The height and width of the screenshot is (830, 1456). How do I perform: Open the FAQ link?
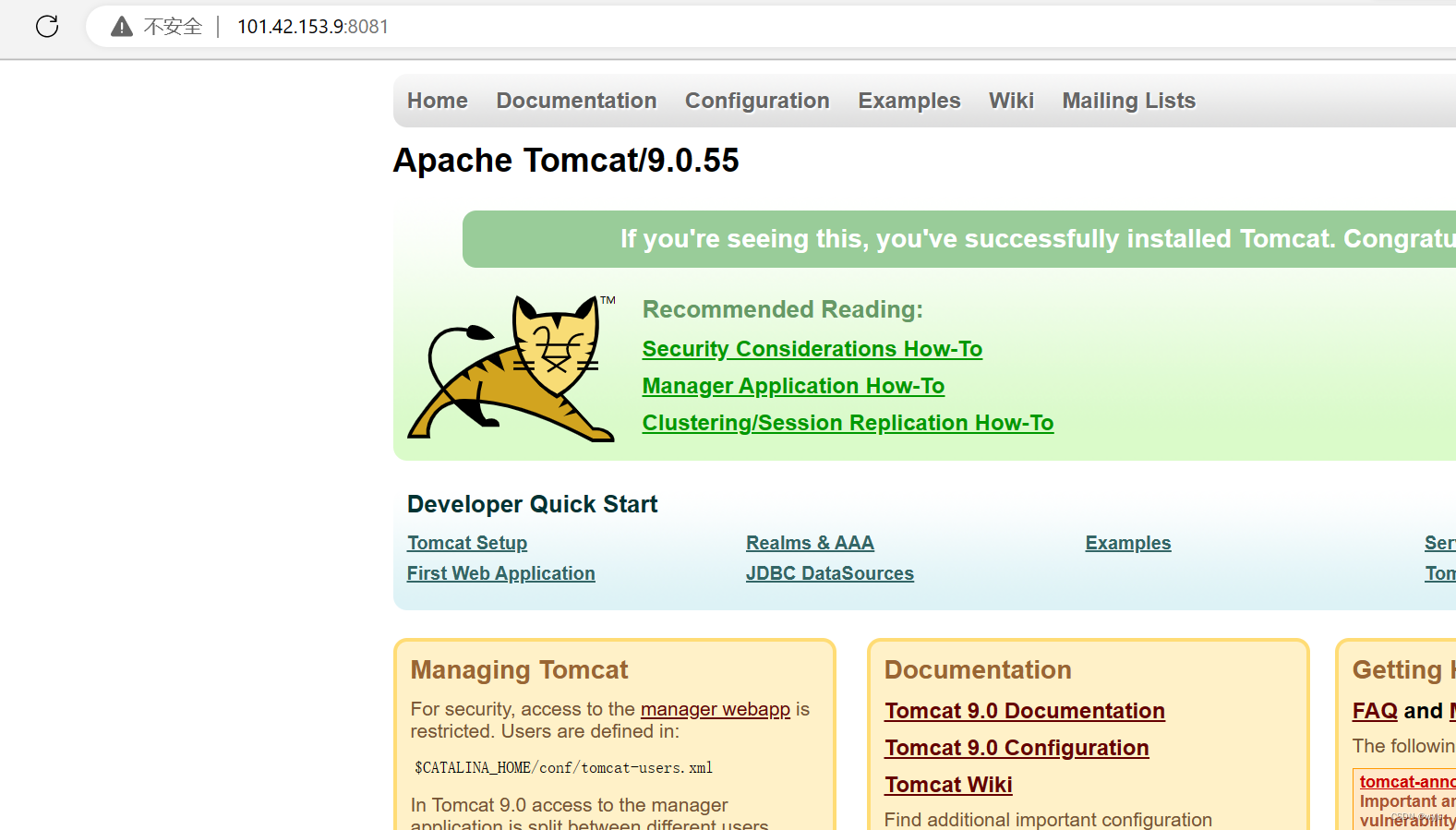(1375, 711)
